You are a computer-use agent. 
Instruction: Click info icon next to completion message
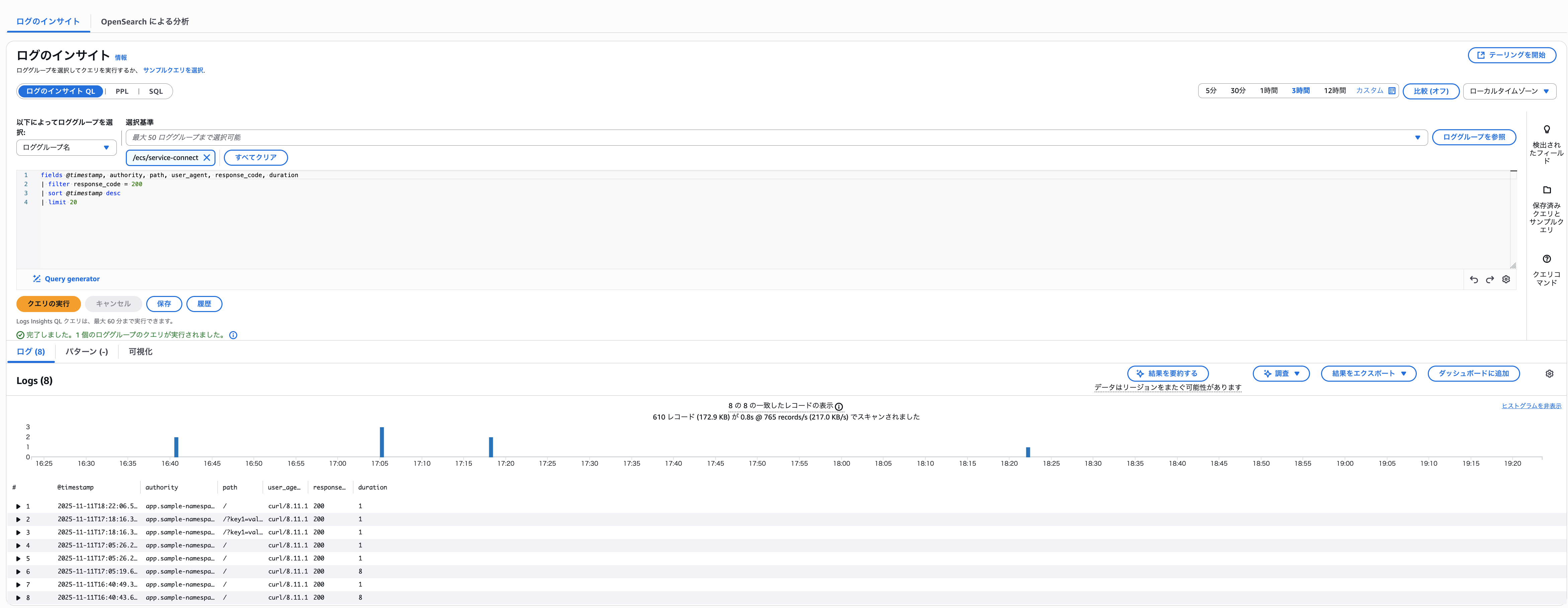[x=233, y=335]
